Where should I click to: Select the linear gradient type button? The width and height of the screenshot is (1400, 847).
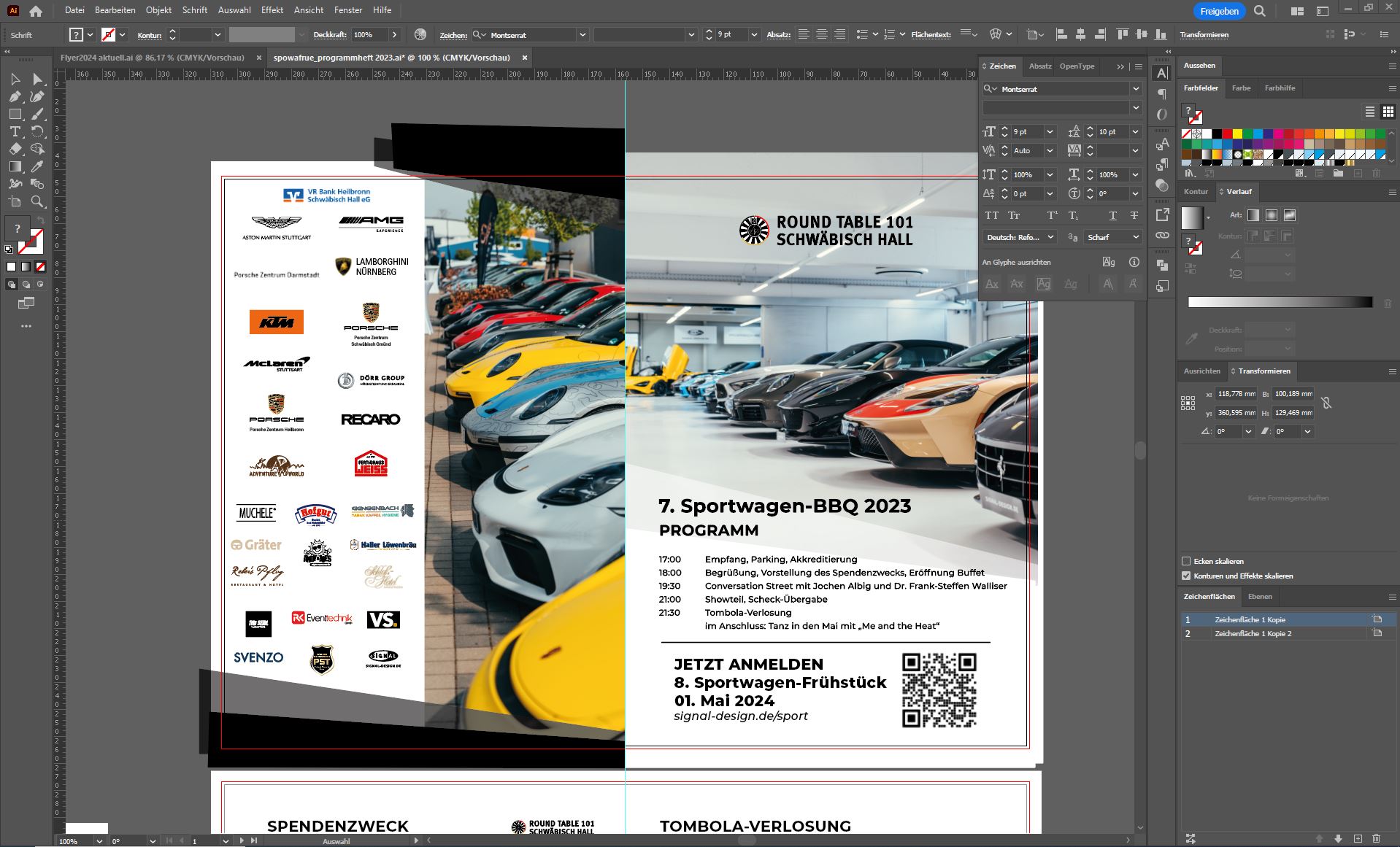[1253, 215]
